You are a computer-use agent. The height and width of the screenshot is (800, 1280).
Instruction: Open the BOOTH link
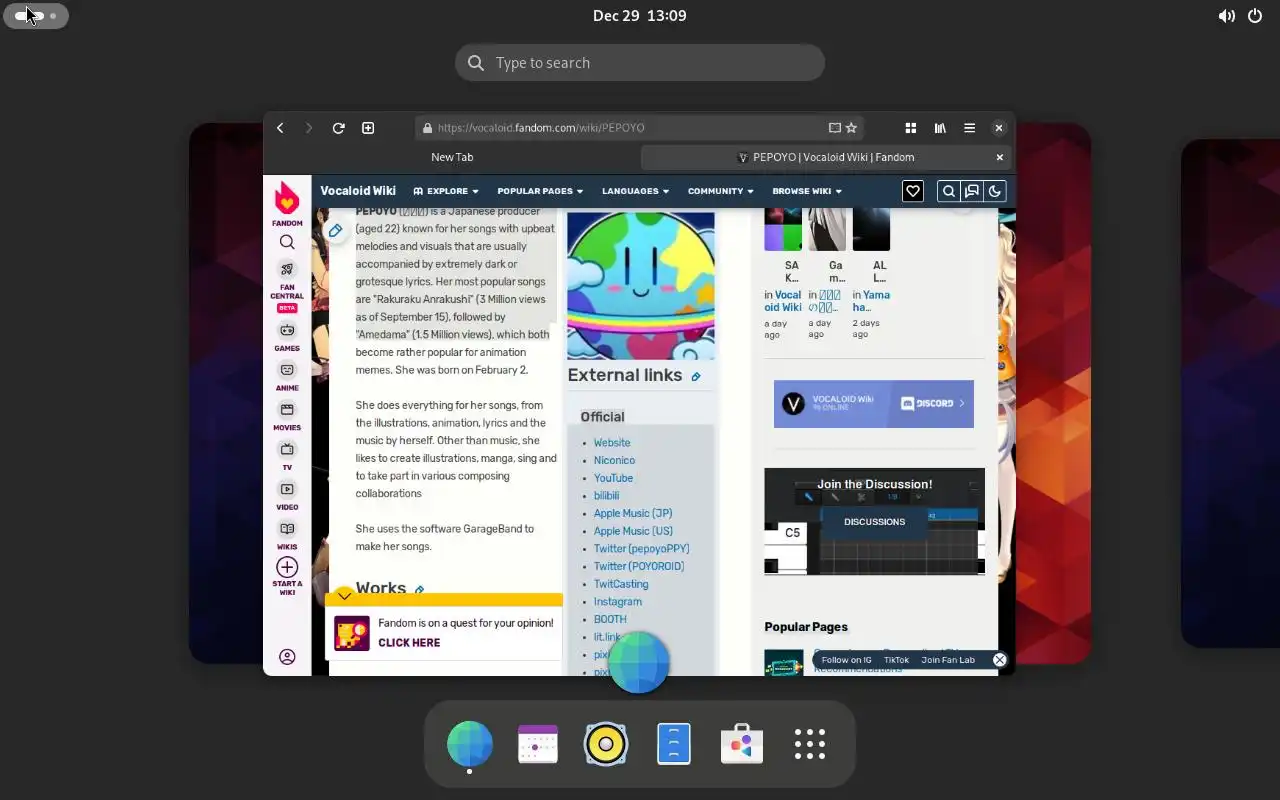pos(610,620)
